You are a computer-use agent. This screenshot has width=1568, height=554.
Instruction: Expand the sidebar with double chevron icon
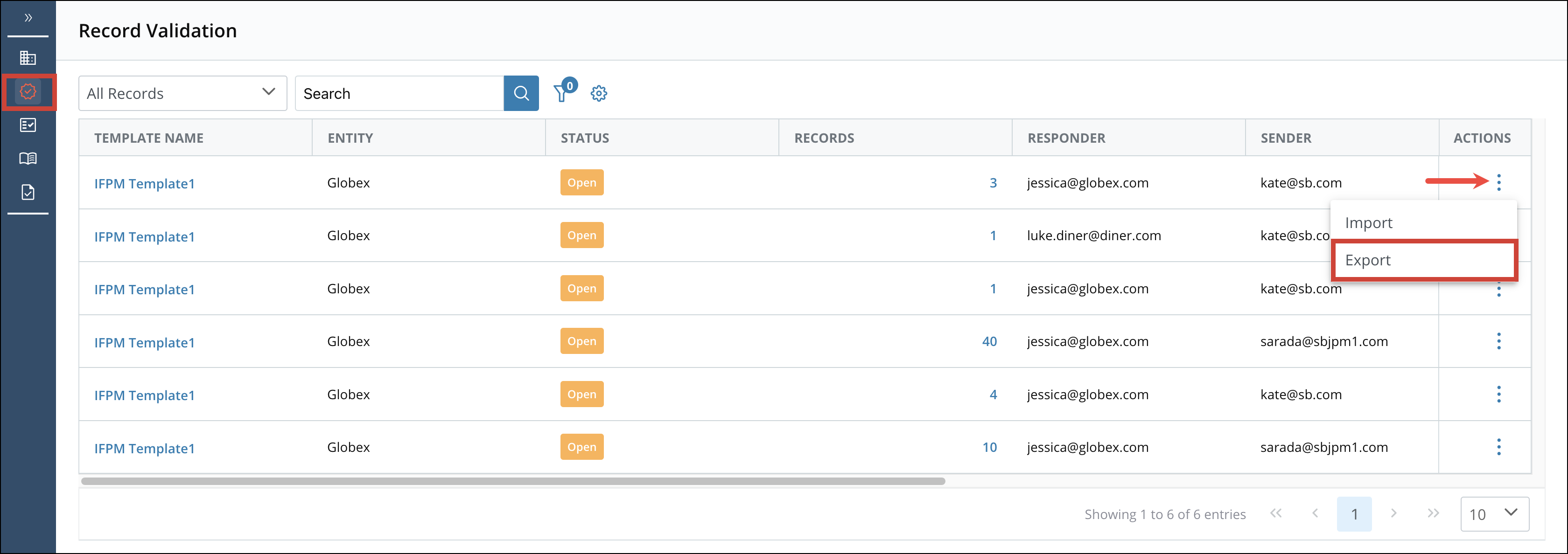(28, 18)
